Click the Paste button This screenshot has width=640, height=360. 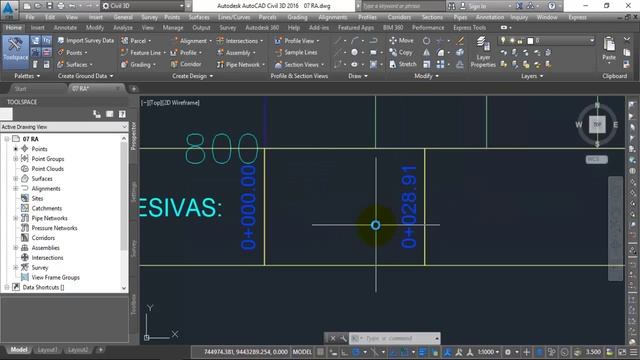click(609, 49)
